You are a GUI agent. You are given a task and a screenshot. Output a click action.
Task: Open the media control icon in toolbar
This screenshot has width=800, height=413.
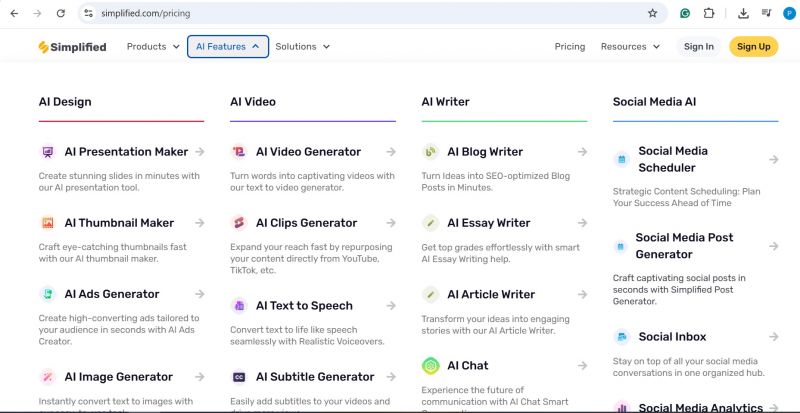tap(766, 13)
